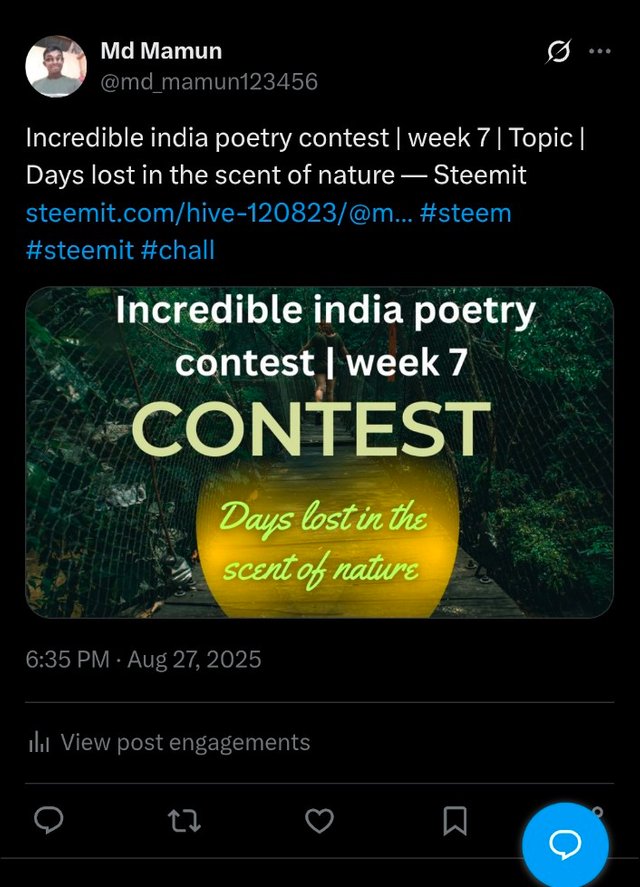The height and width of the screenshot is (887, 640).
Task: Bookmark this post
Action: [454, 821]
